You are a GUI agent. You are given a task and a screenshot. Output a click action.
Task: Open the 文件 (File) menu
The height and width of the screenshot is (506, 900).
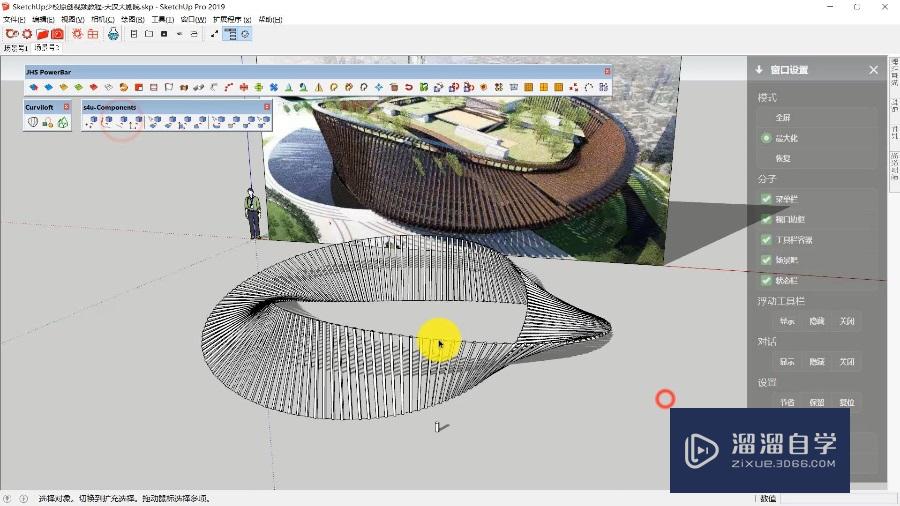(x=14, y=20)
